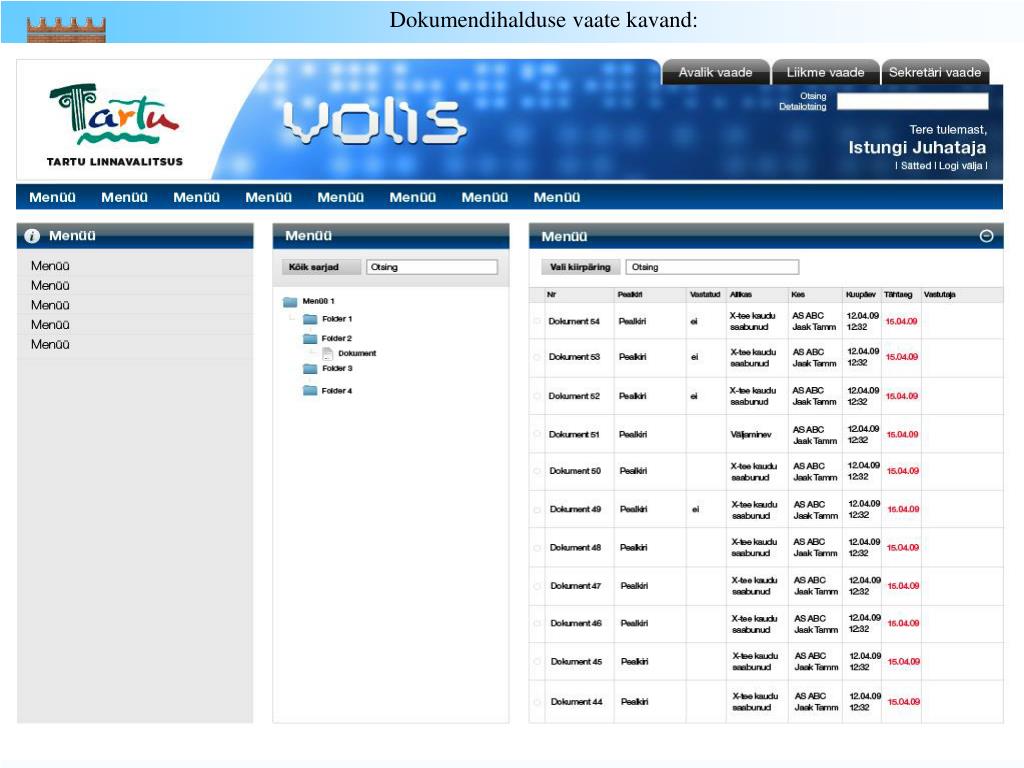Sort by the Allikas column header

click(x=741, y=295)
